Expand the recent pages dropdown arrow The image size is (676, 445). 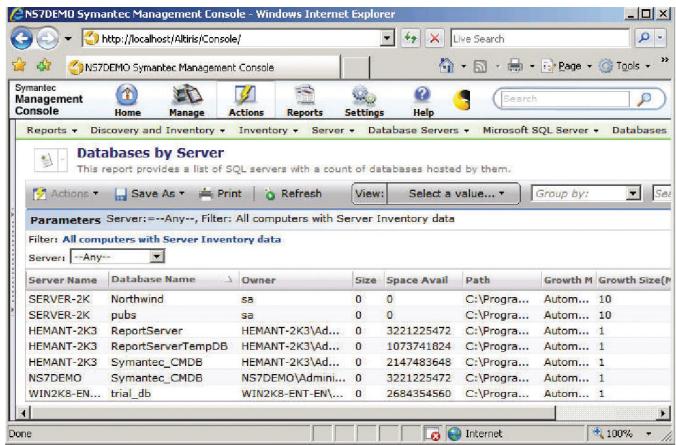point(68,39)
